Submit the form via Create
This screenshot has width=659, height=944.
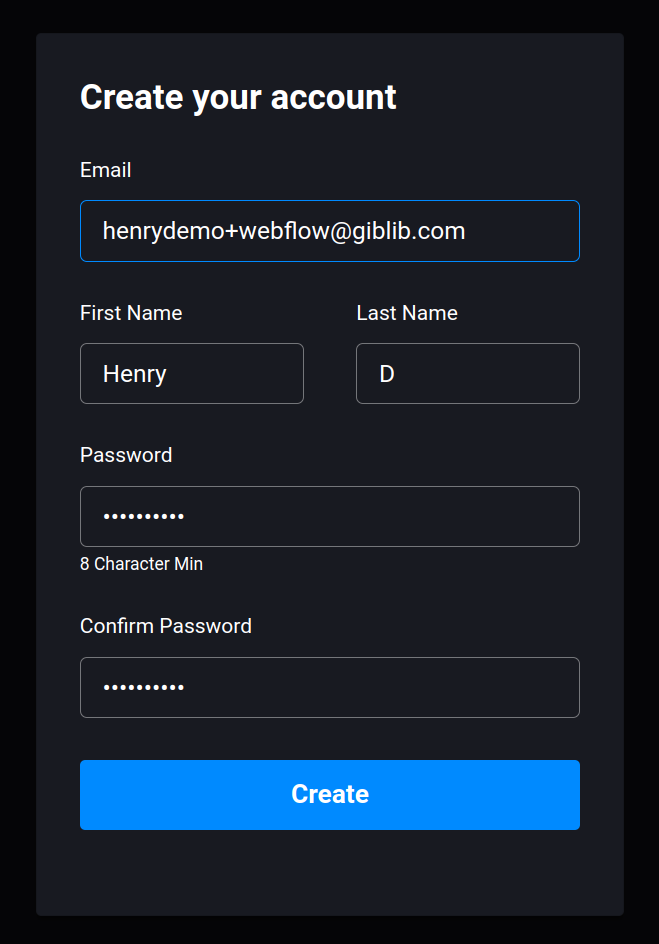330,795
